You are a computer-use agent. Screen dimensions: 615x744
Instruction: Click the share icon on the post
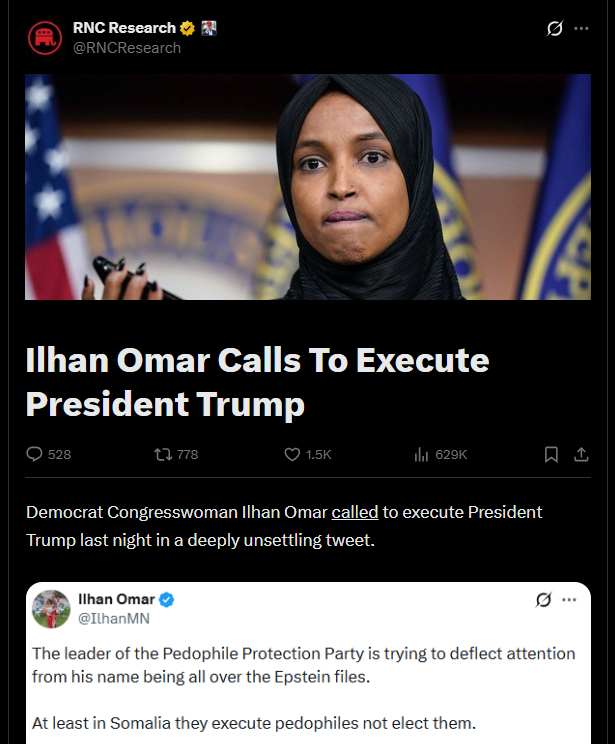pos(581,455)
